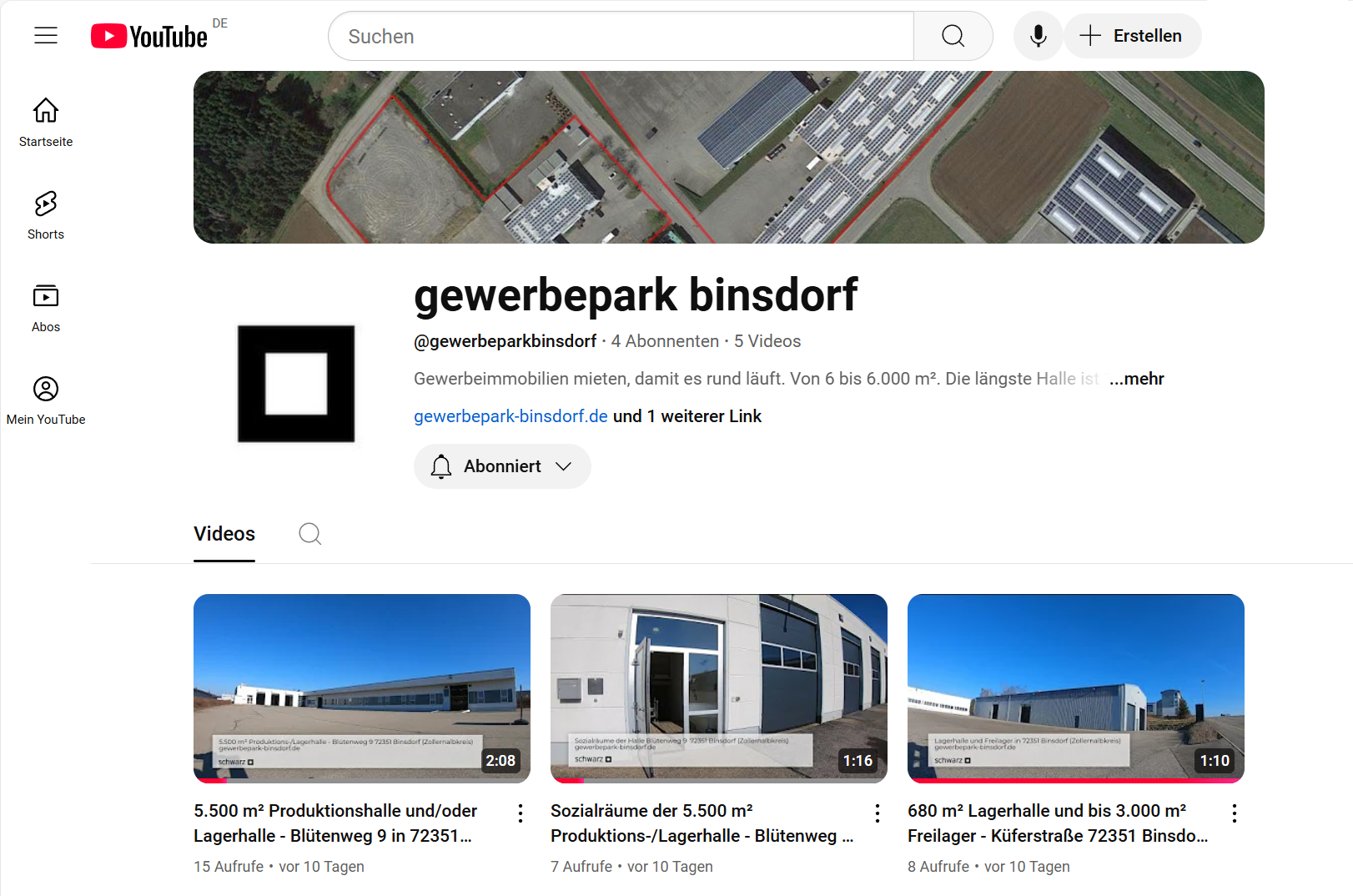Click the YouTube logo
The height and width of the screenshot is (896, 1353).
149,36
